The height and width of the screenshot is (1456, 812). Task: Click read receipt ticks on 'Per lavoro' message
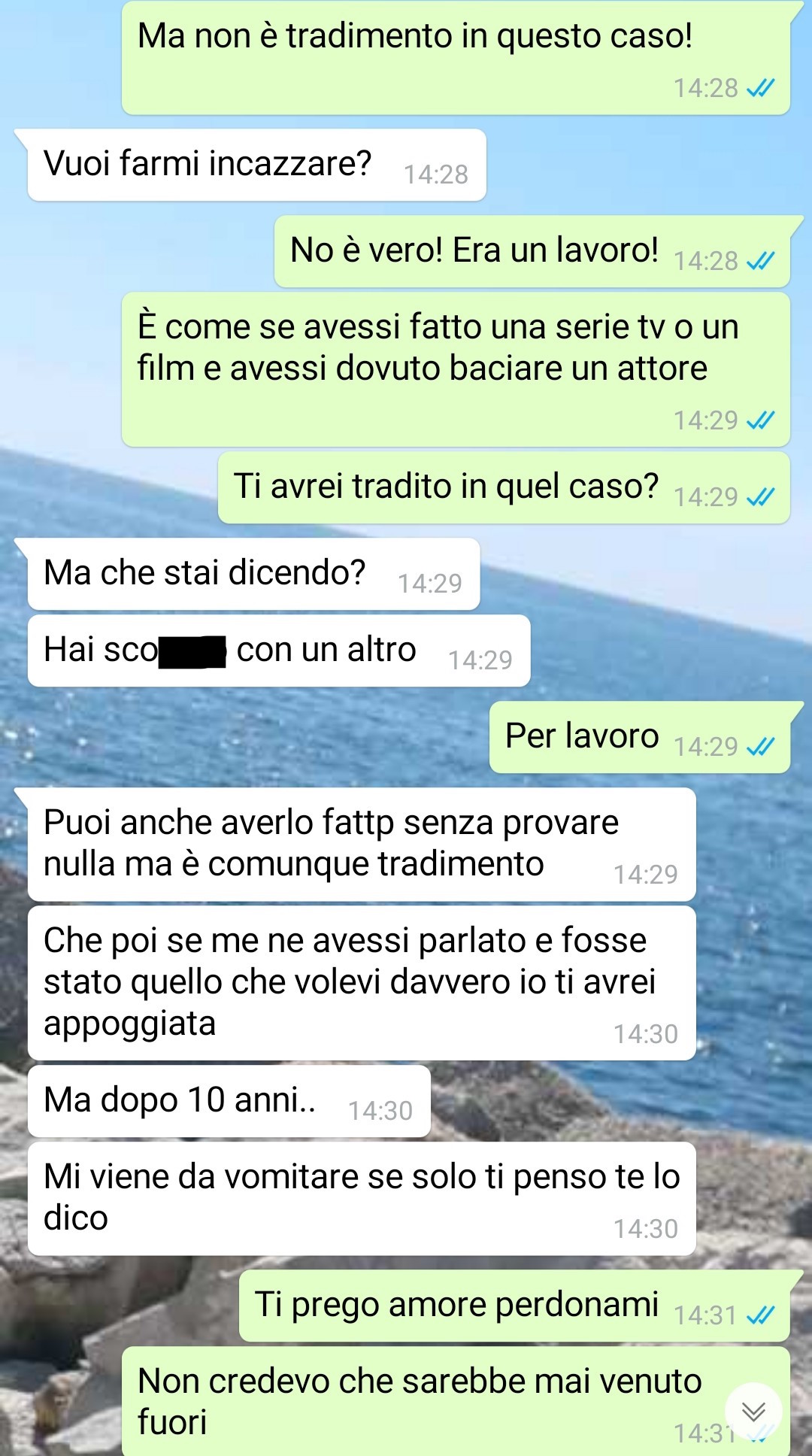pyautogui.click(x=760, y=747)
